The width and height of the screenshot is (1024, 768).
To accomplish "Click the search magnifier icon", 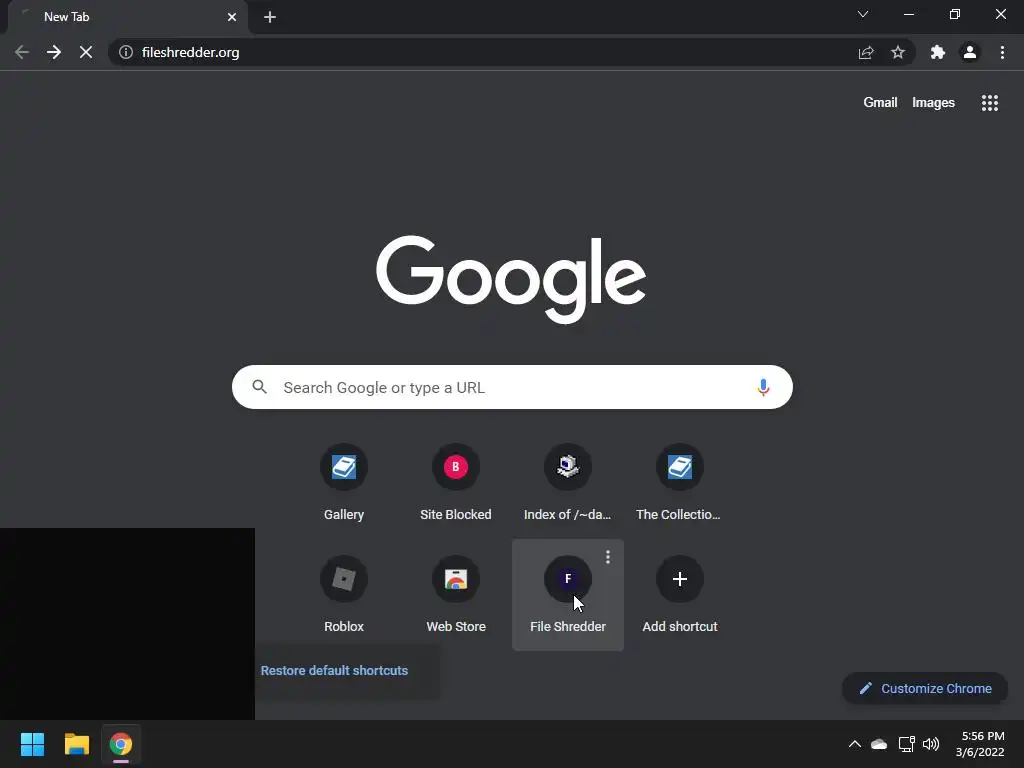I will [260, 387].
